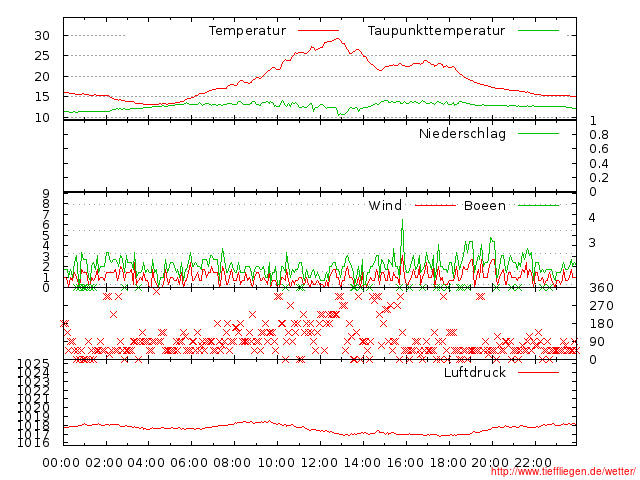Click the 9 wind speed axis label
The image size is (640, 480).
[46, 194]
